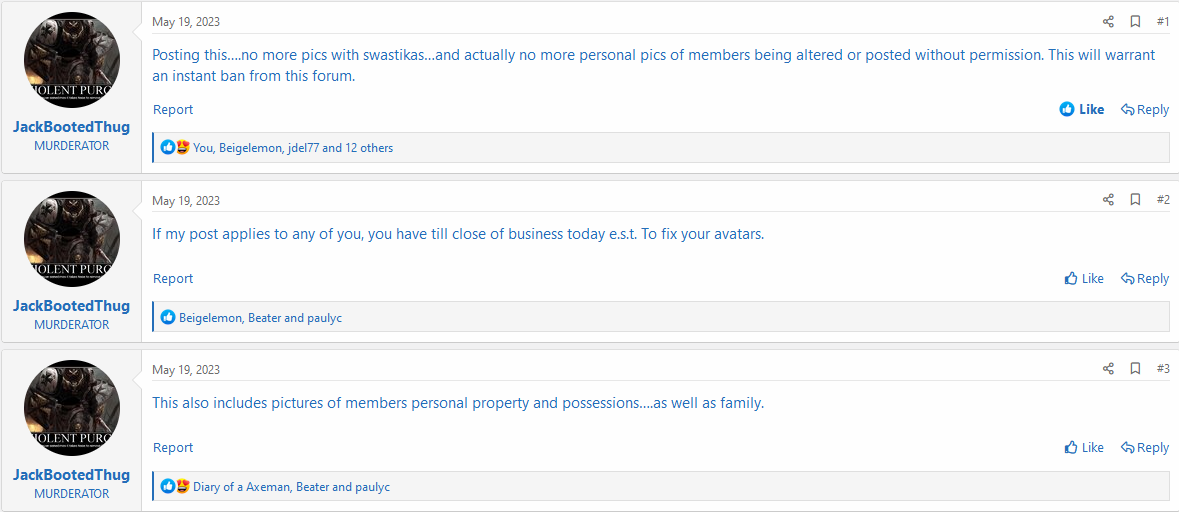The height and width of the screenshot is (512, 1179).
Task: Share post #3 with the share icon
Action: click(x=1108, y=368)
